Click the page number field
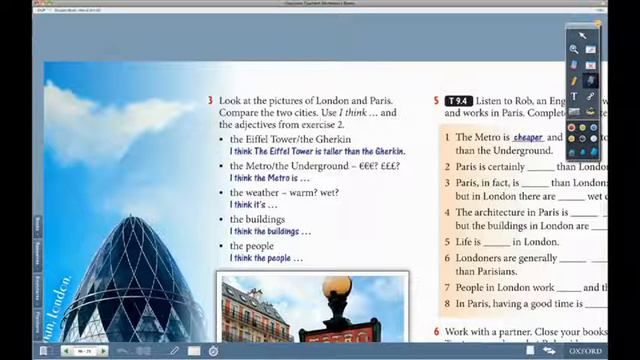640x360 pixels. point(84,351)
